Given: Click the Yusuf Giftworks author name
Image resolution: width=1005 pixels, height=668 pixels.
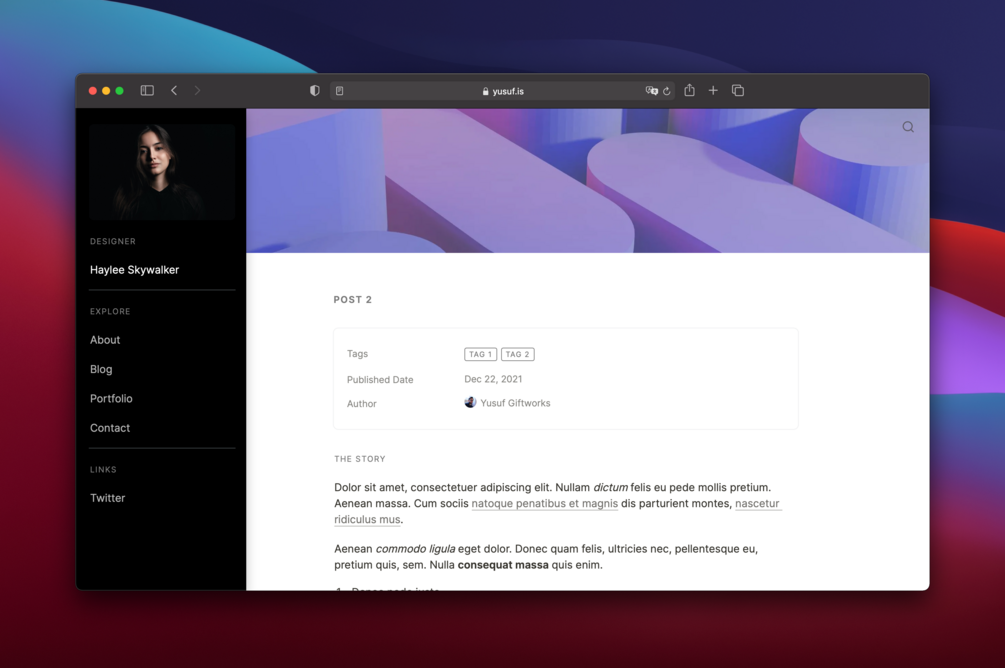Looking at the screenshot, I should pyautogui.click(x=515, y=403).
